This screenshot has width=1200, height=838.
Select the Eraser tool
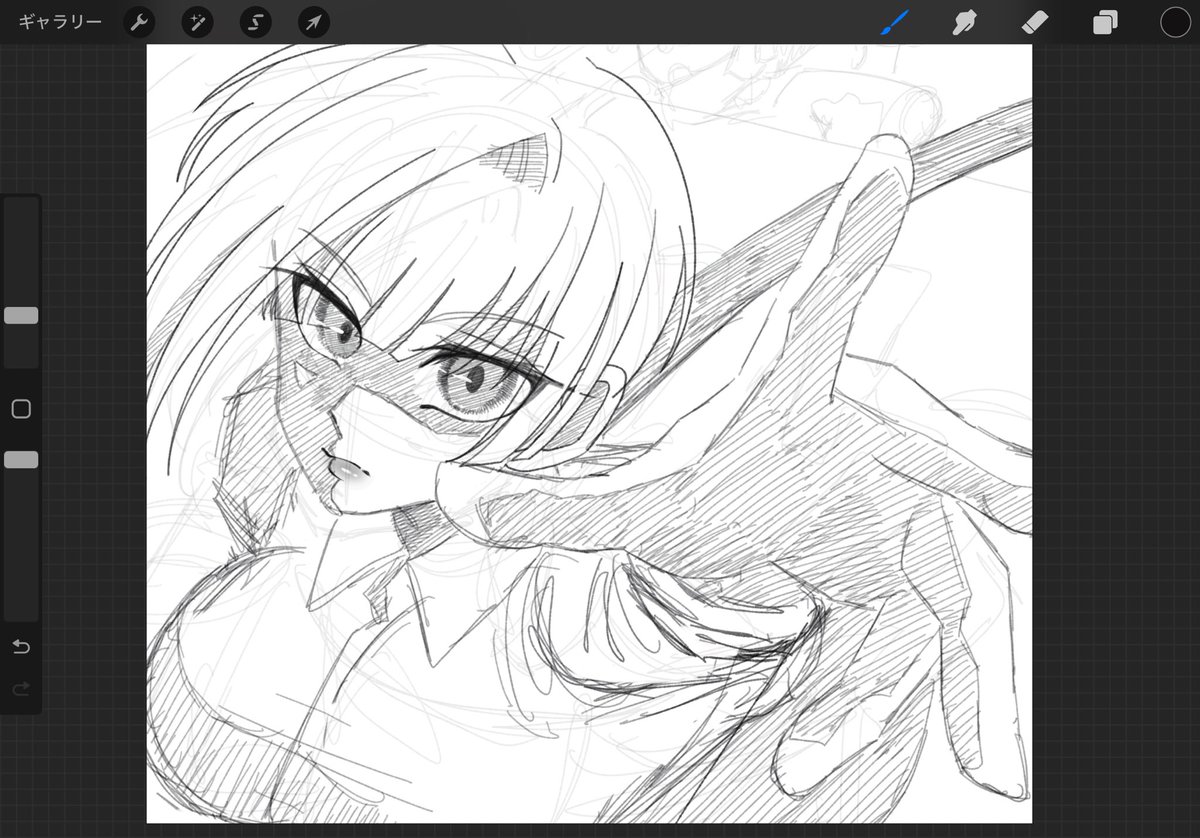(1034, 22)
